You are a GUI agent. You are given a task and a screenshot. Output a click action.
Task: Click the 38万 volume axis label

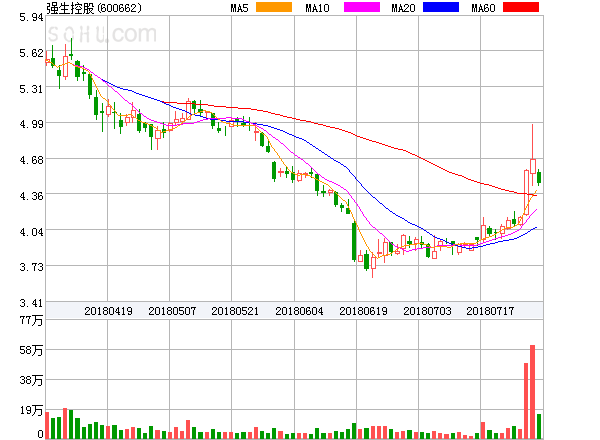31,380
